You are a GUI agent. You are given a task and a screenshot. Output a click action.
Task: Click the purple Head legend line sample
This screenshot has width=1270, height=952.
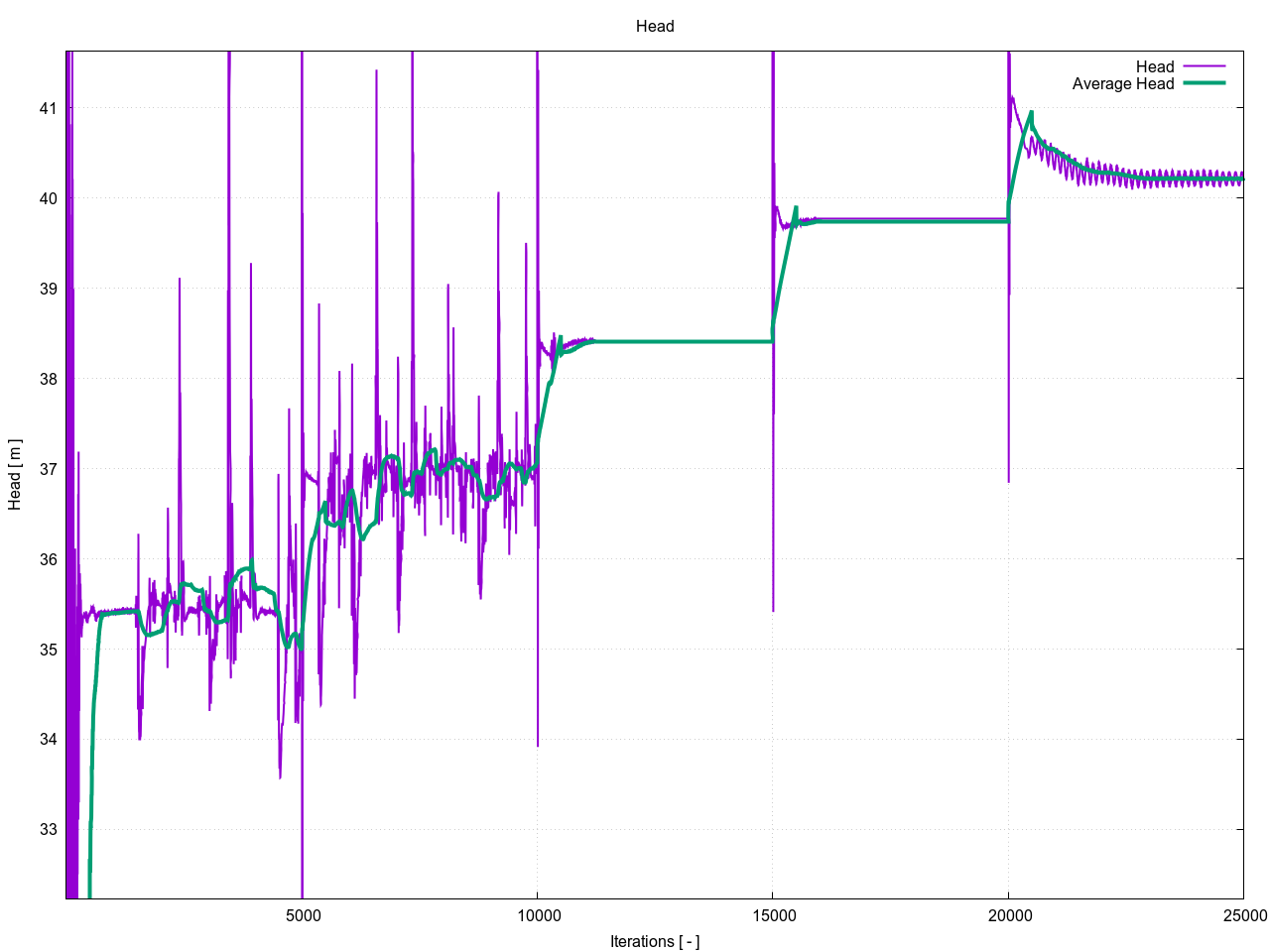[x=1204, y=66]
